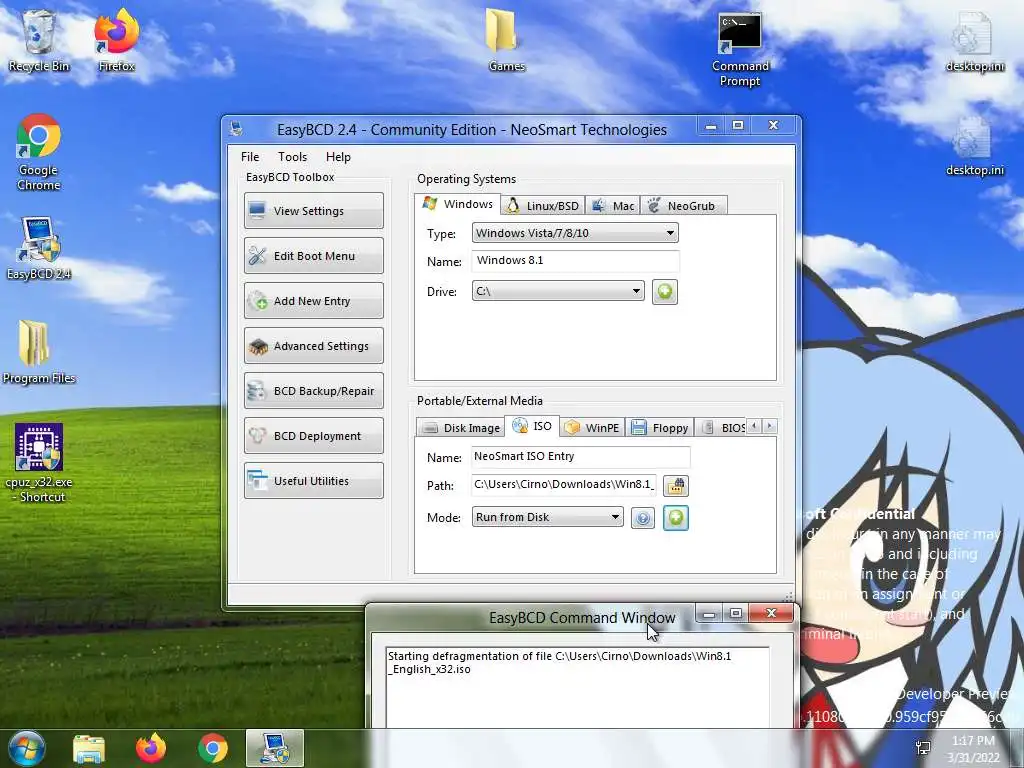Open the File menu
1024x768 pixels.
tap(249, 157)
